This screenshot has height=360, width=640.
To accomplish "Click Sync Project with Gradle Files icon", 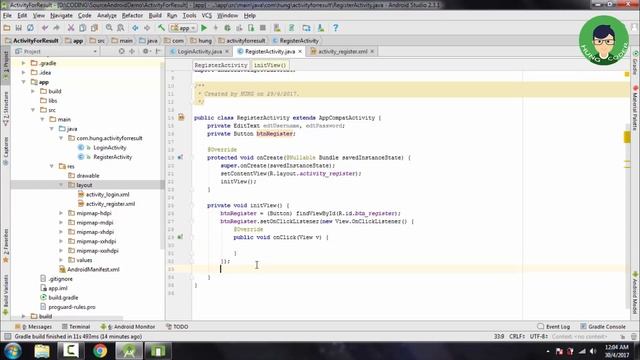I will pos(291,28).
